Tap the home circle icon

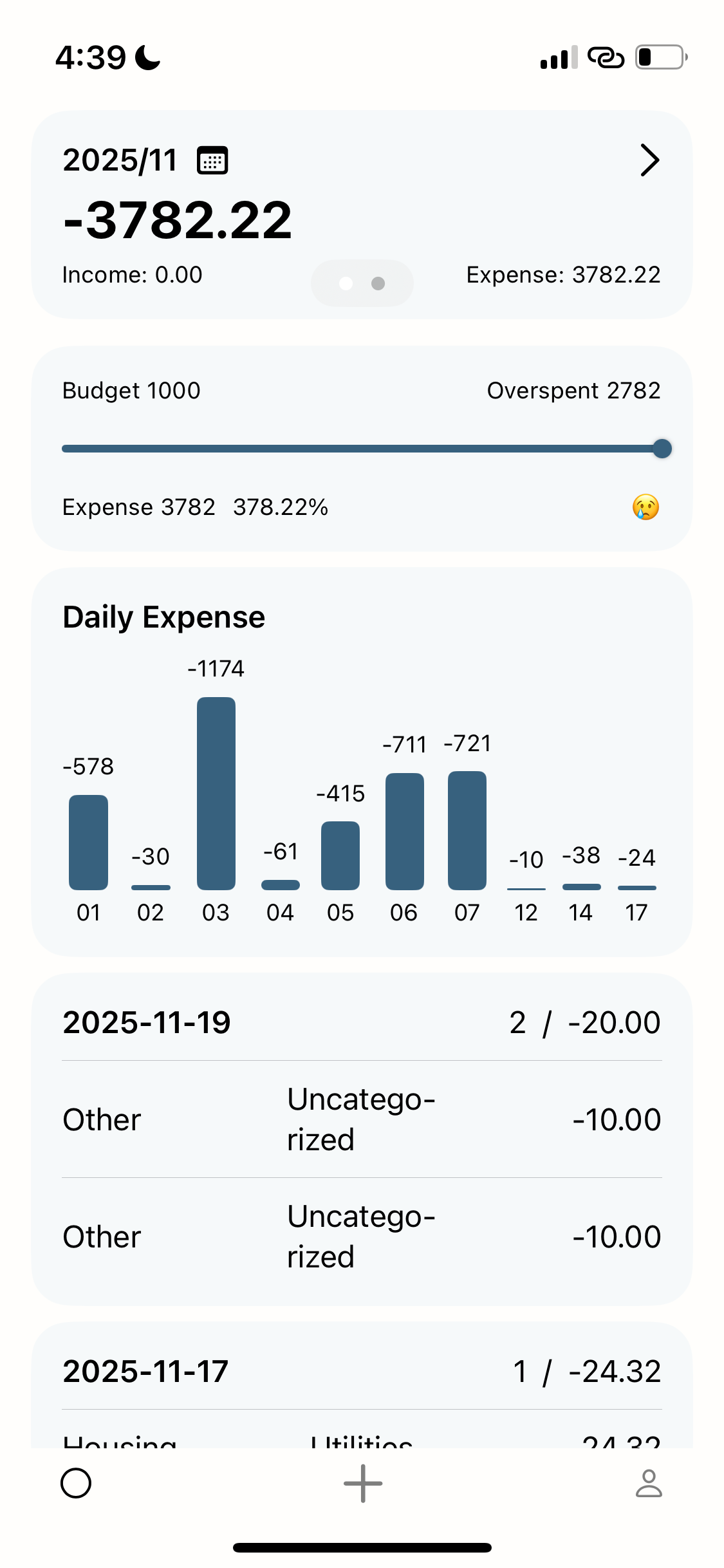[76, 1483]
